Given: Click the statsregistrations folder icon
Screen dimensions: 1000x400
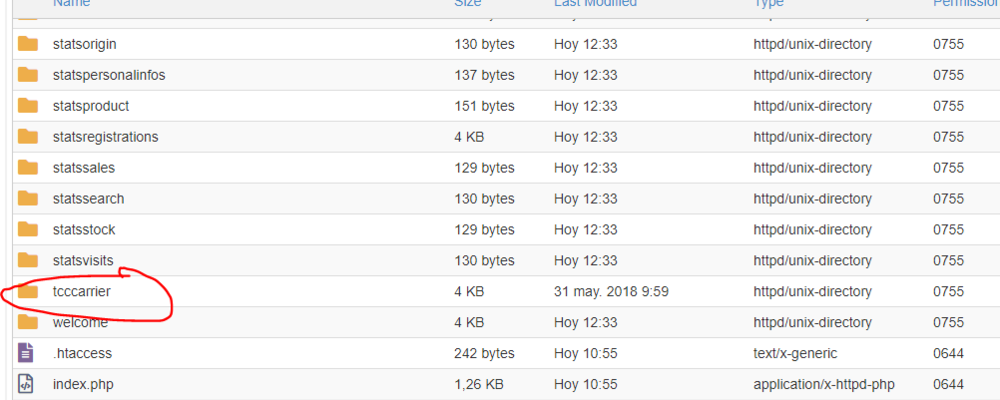Looking at the screenshot, I should 28,137.
